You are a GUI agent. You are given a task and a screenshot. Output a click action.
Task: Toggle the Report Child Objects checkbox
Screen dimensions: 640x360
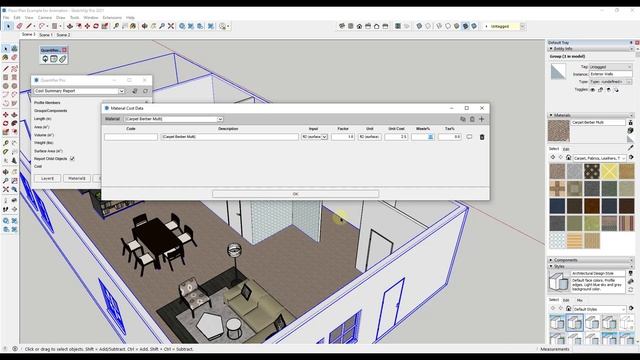tap(72, 158)
